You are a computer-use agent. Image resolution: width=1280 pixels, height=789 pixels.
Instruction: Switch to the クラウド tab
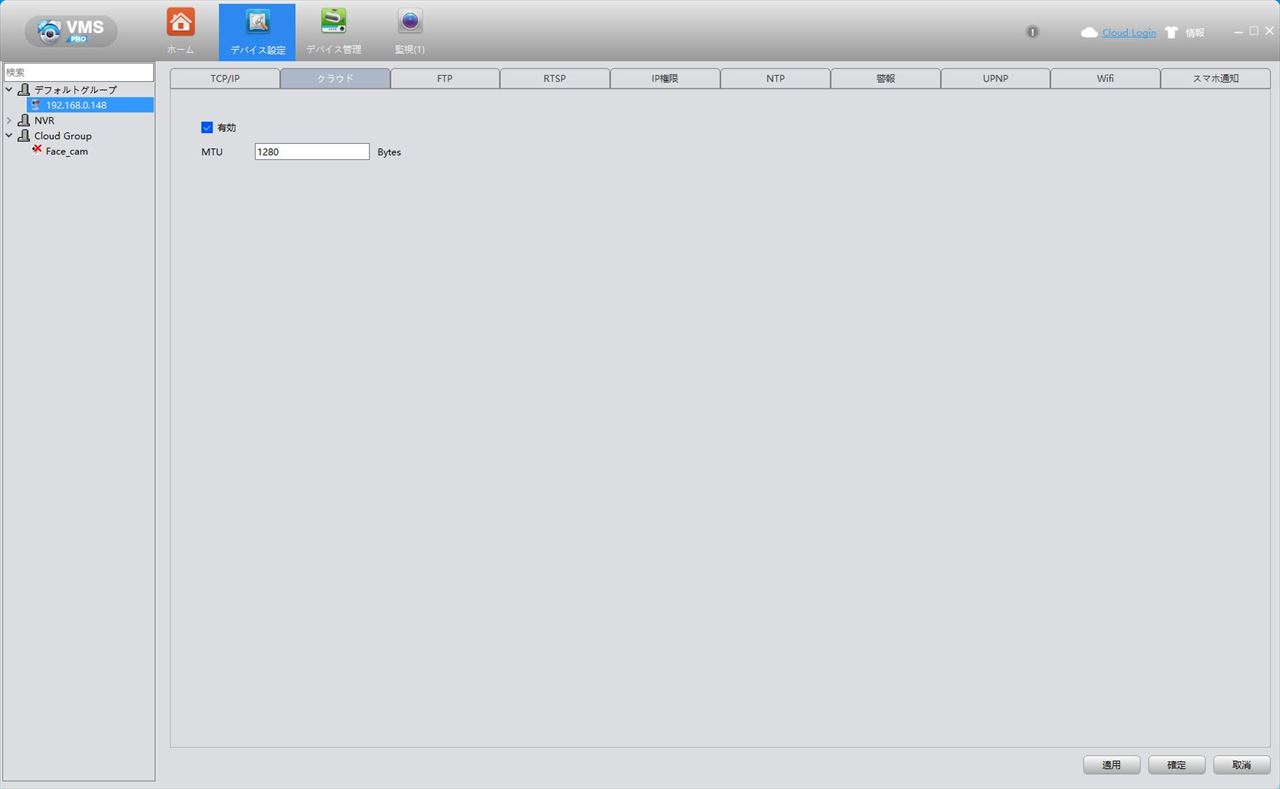(335, 78)
